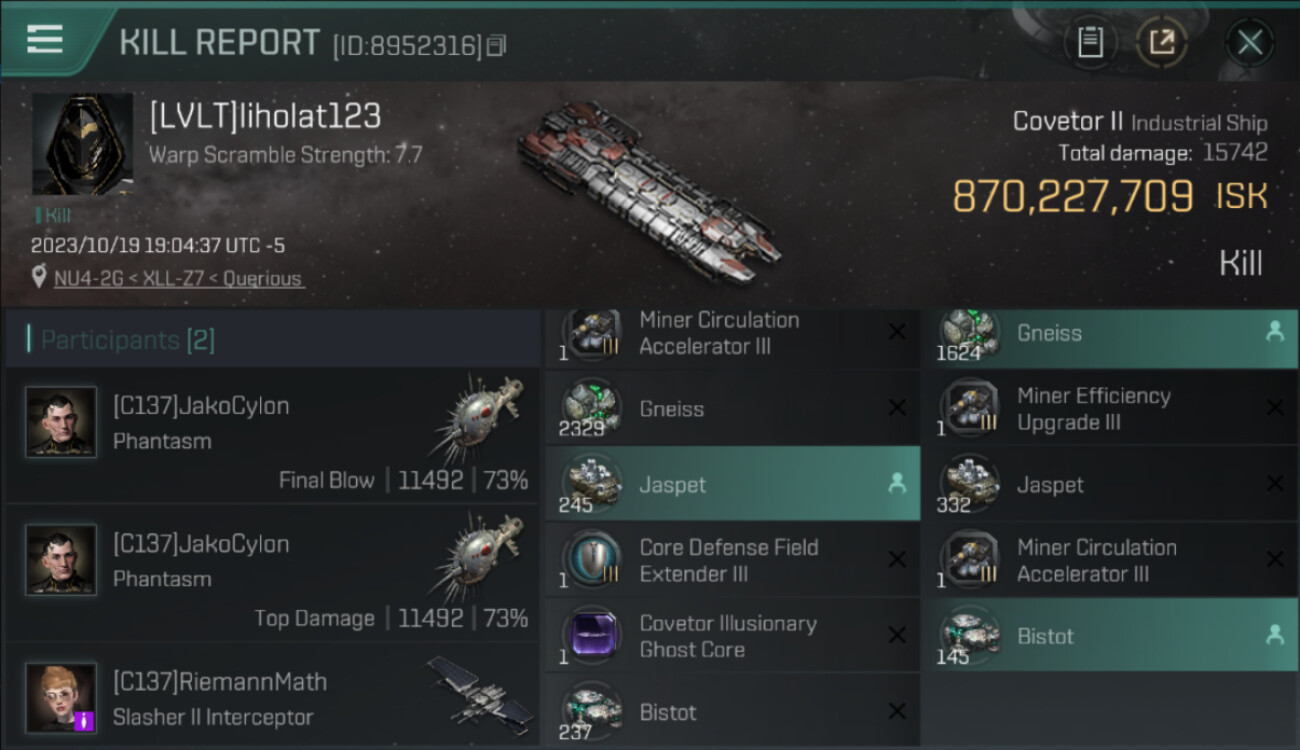Open the NU4-2G location link

tap(90, 279)
